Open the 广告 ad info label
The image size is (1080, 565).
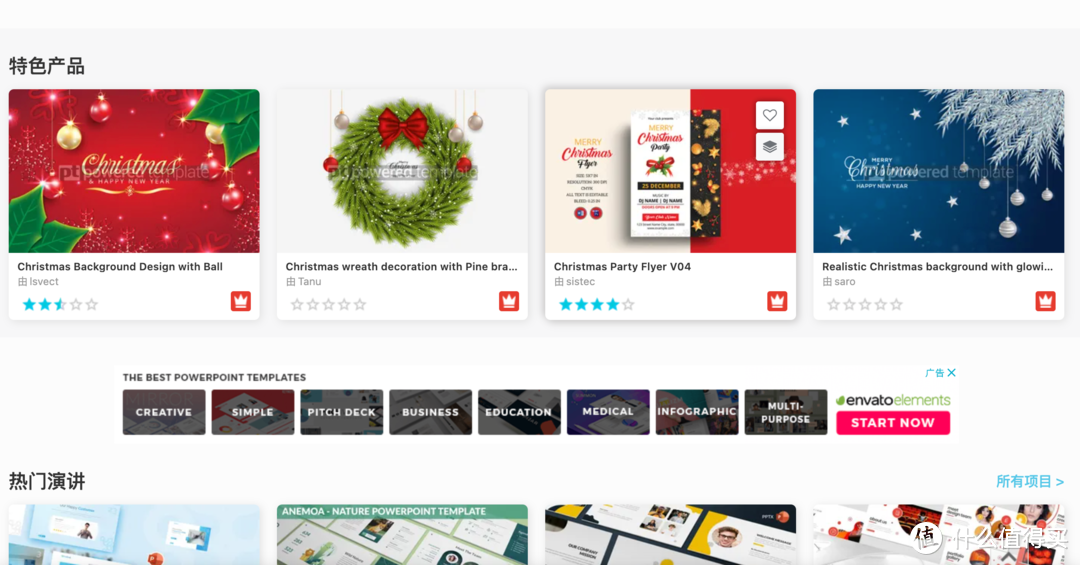935,373
